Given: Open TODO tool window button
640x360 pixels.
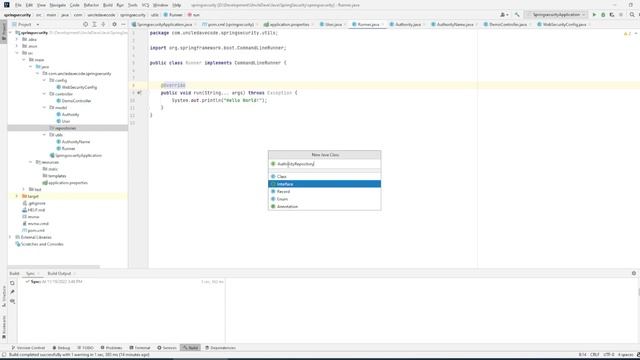Looking at the screenshot, I should coord(85,348).
